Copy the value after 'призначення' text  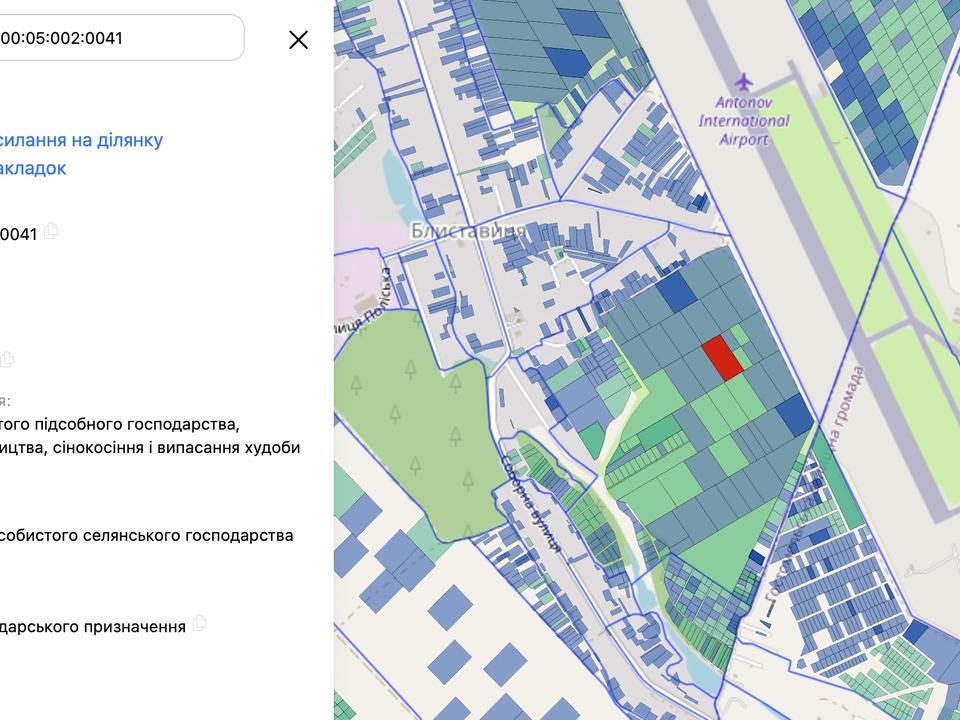point(200,623)
